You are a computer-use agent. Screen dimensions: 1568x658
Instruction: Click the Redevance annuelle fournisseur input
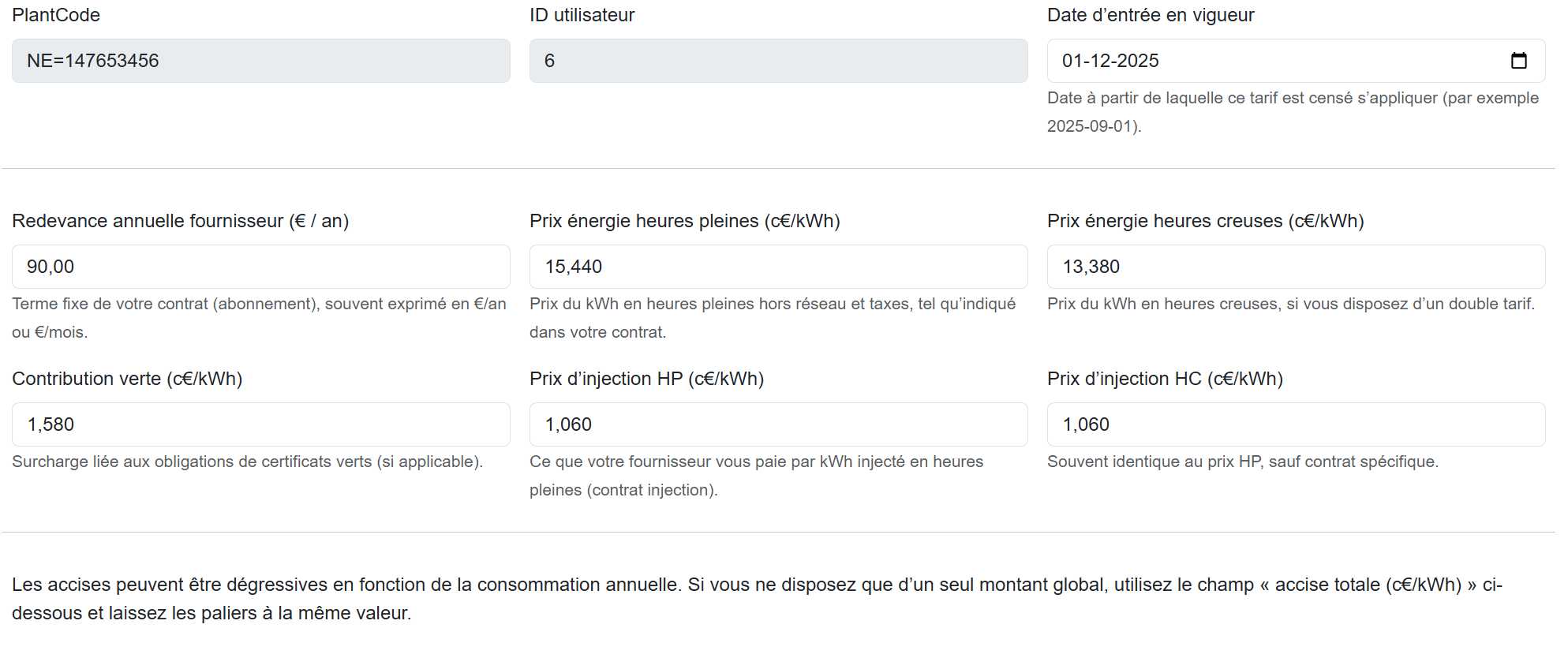[x=260, y=267]
